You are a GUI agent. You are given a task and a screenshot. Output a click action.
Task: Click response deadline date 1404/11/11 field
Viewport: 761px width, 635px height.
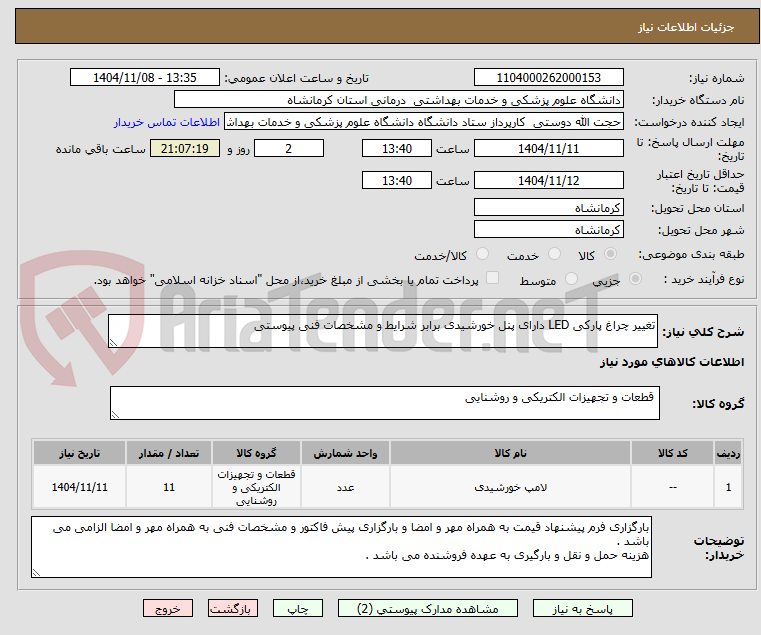coord(548,149)
